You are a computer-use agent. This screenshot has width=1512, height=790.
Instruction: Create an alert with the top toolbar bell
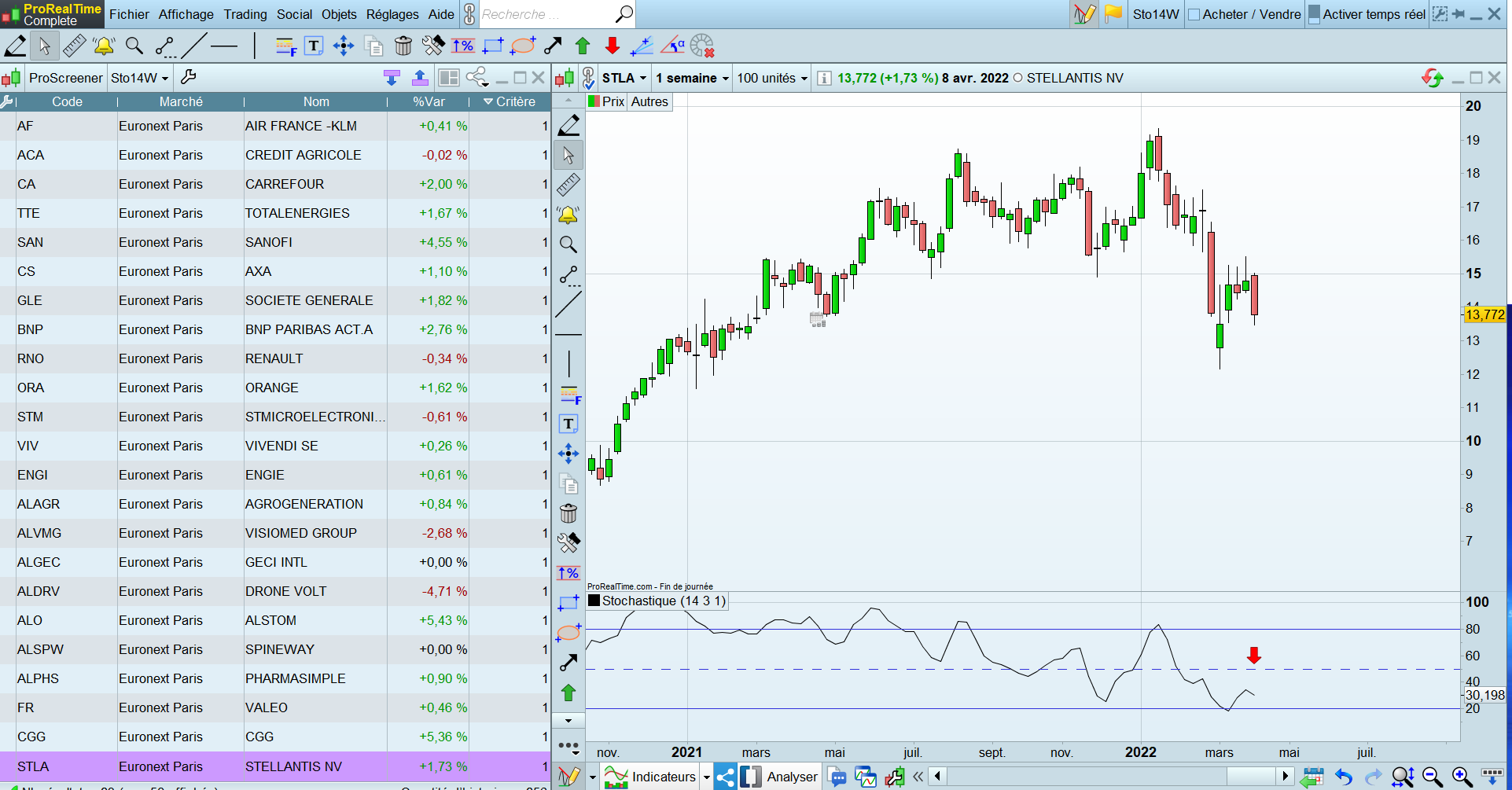104,46
